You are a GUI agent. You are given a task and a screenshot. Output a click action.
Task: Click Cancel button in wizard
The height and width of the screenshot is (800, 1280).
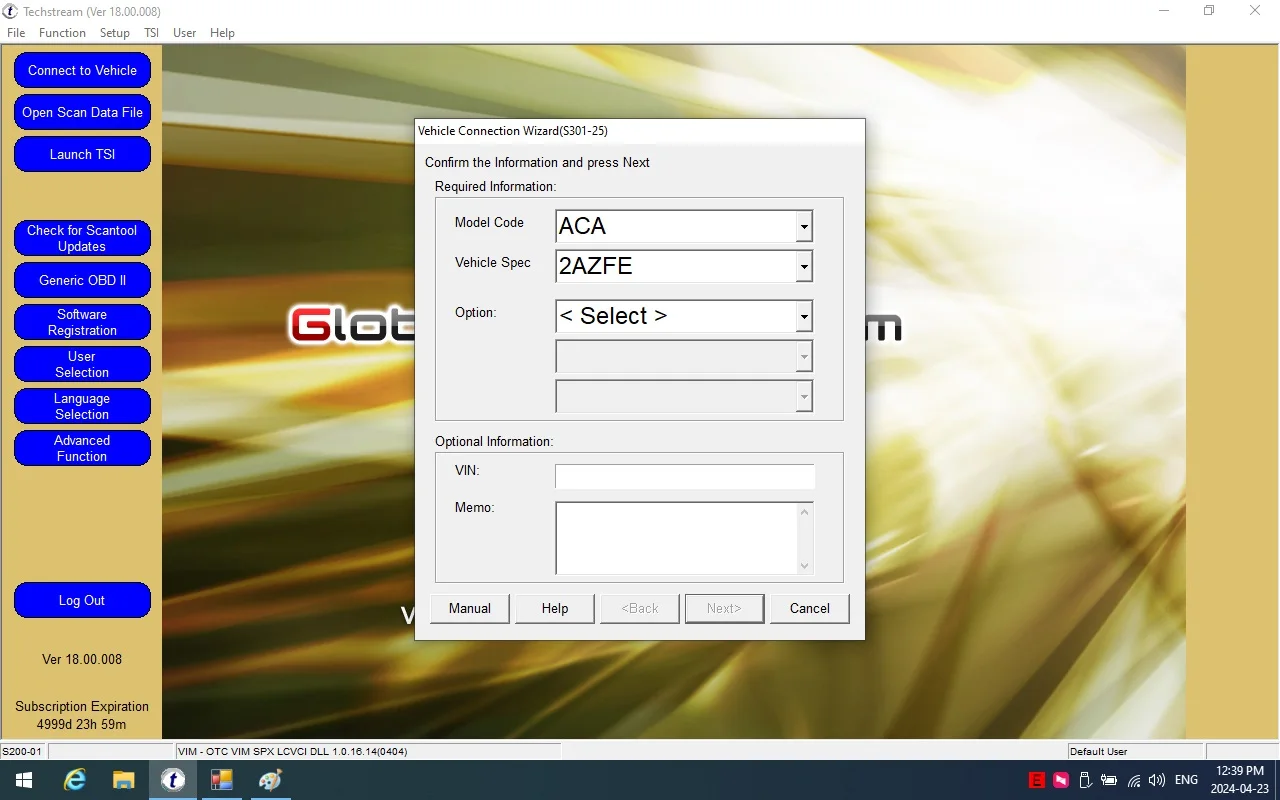(x=810, y=608)
